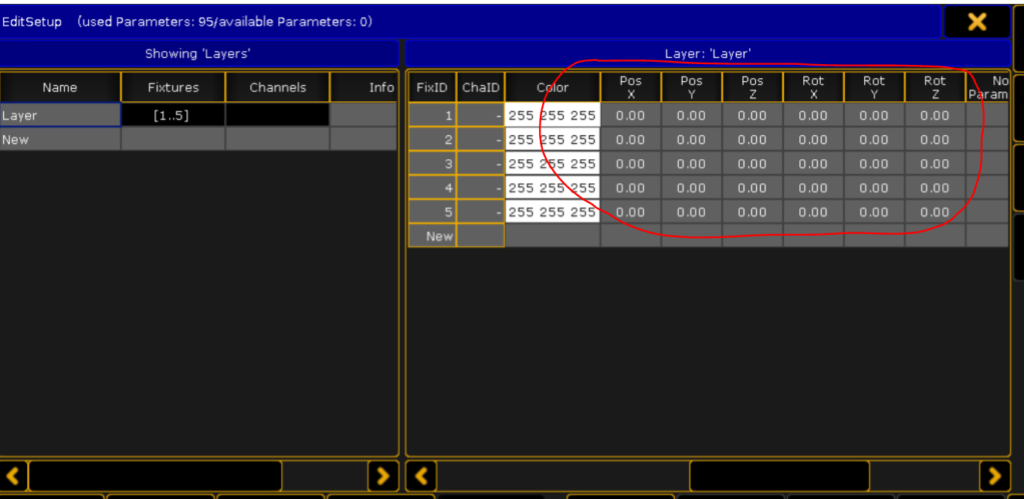Screen dimensions: 1024x499
Task: Open color swatch of fixture 5
Action: [552, 212]
